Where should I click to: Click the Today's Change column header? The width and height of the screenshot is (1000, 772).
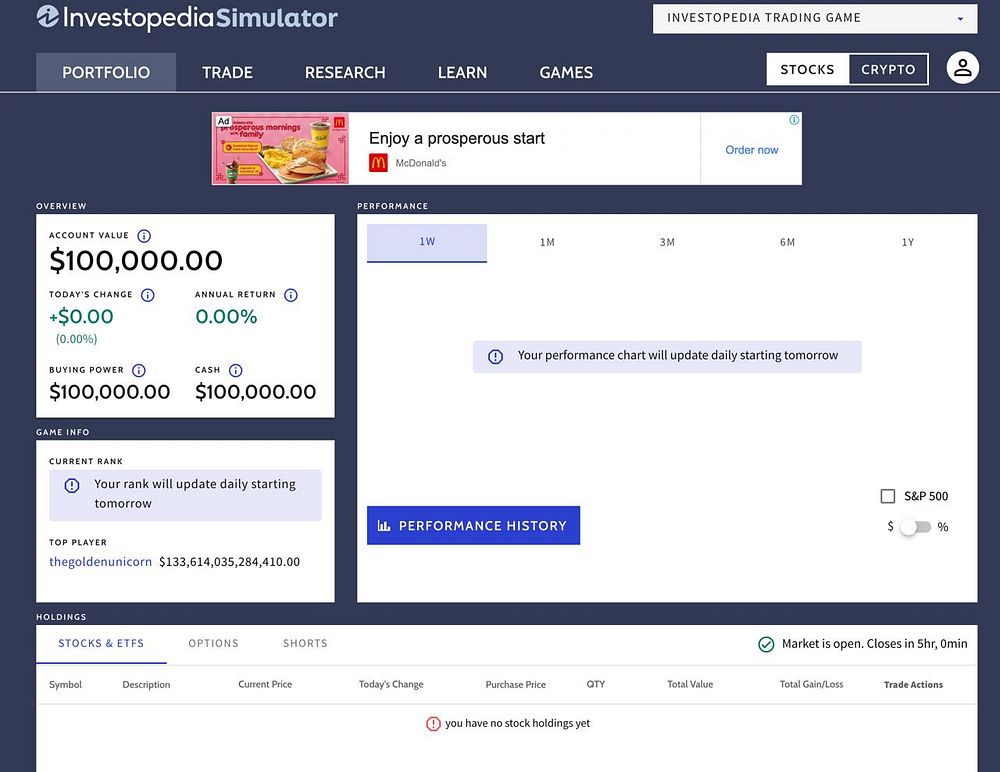(x=391, y=685)
